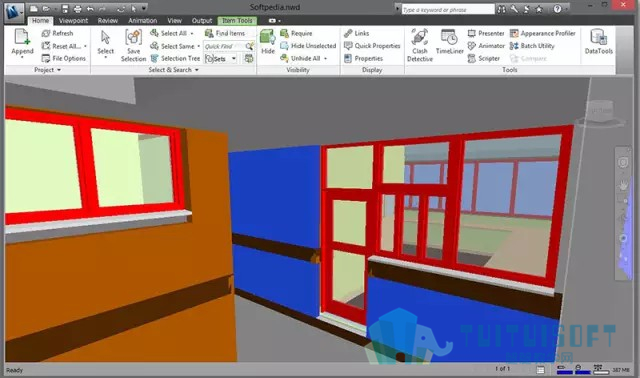
Task: Open the Sets dropdown
Action: click(x=234, y=59)
